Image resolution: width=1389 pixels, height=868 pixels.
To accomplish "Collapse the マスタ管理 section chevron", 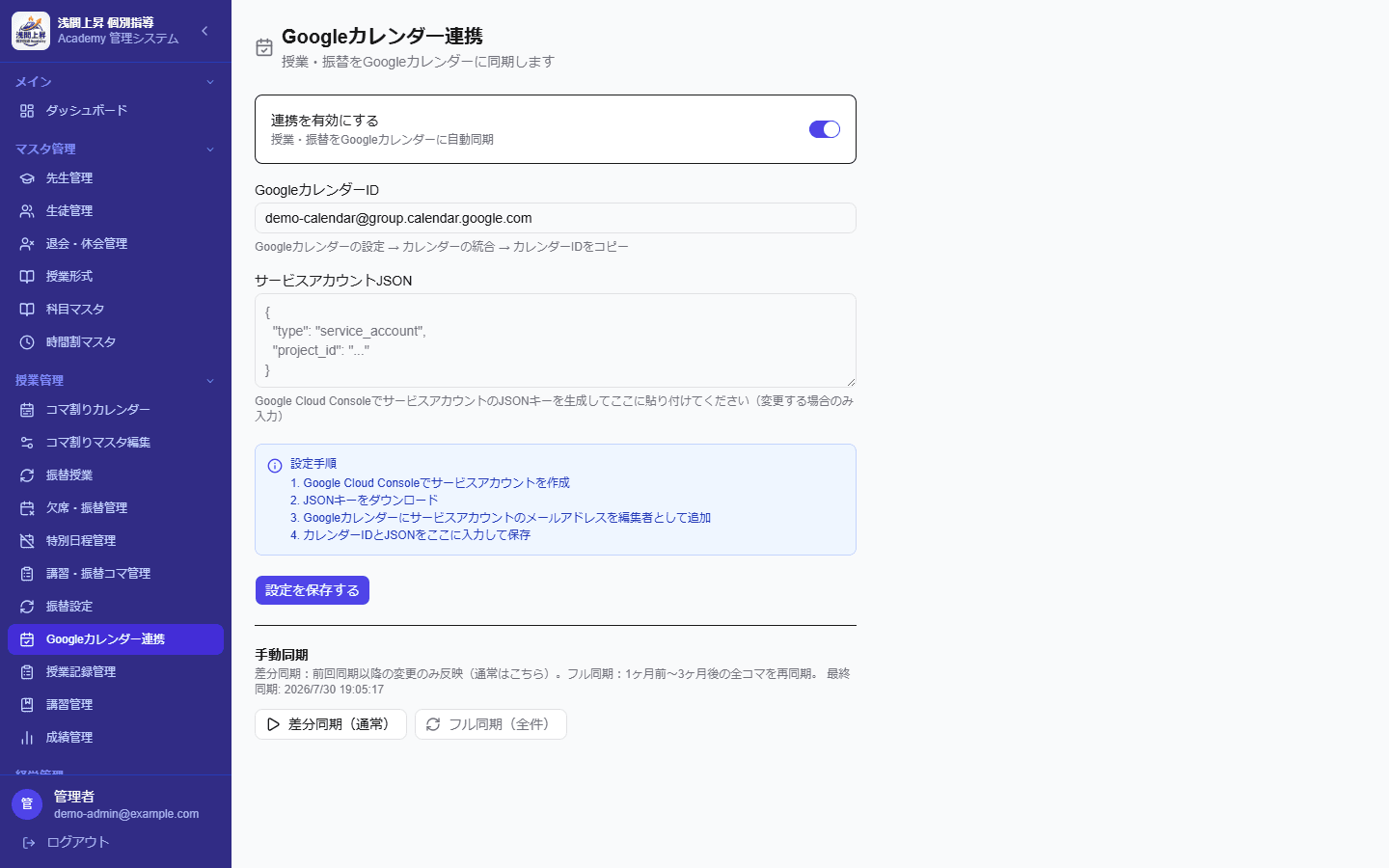I will (210, 149).
